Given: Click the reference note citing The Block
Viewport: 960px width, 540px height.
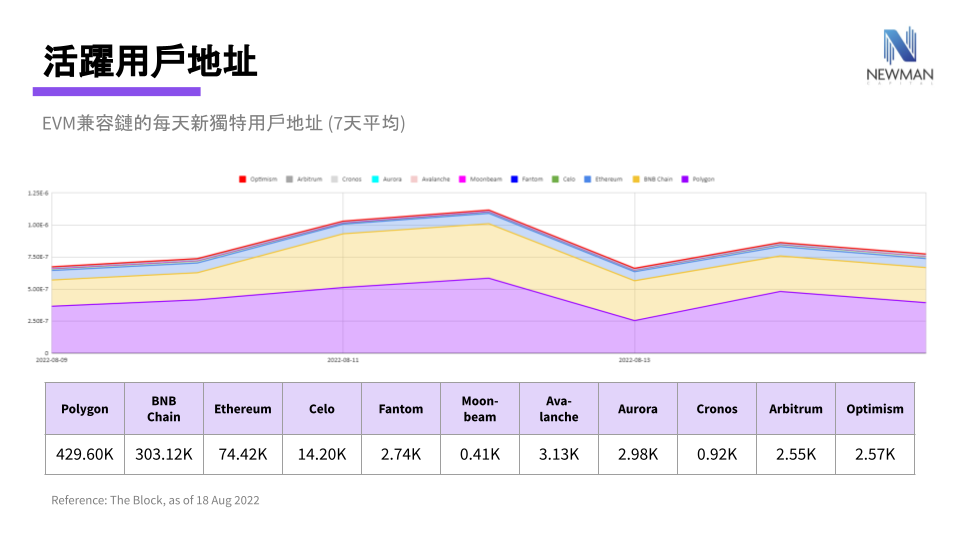Looking at the screenshot, I should [155, 500].
